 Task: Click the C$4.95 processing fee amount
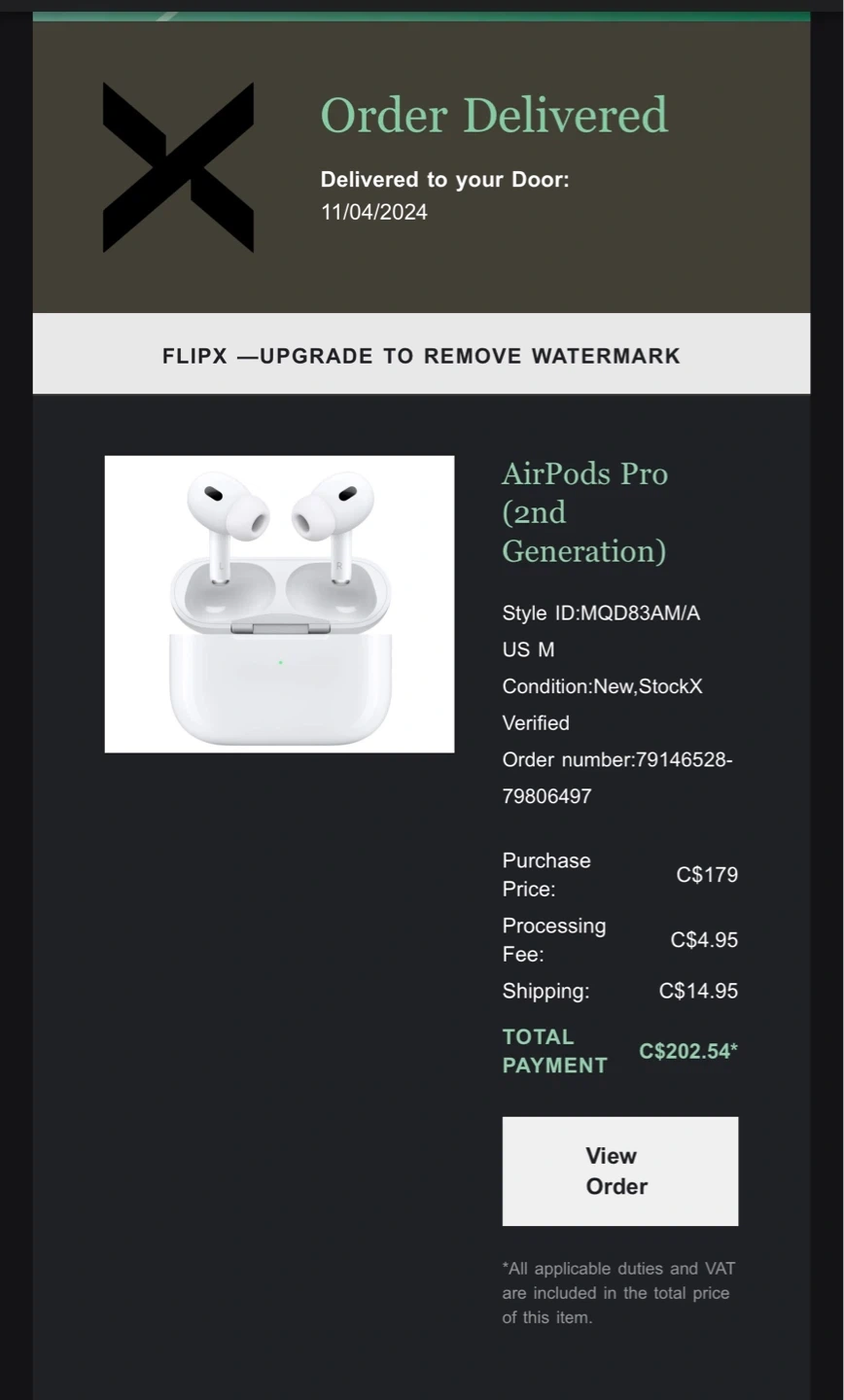click(704, 940)
